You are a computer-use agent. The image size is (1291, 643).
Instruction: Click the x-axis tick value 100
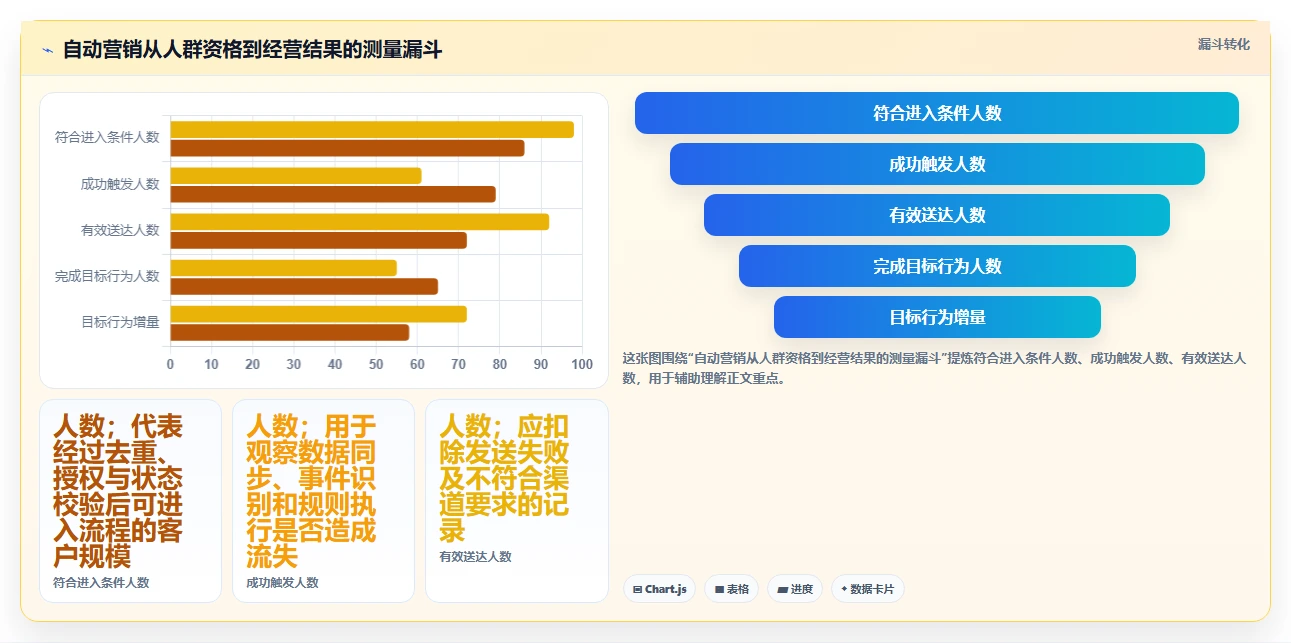582,364
